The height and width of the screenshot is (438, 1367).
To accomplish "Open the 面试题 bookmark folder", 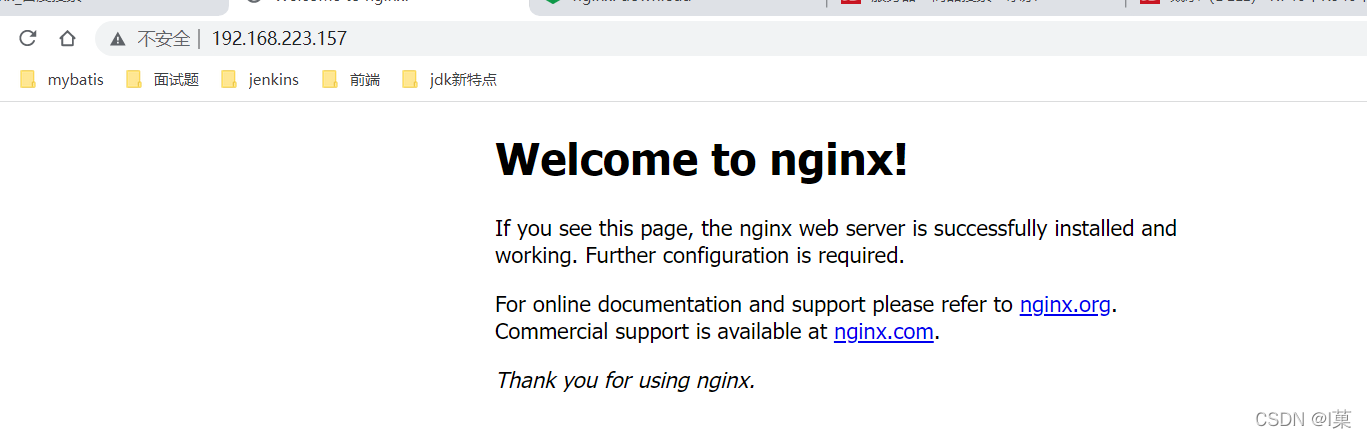I will click(x=163, y=80).
